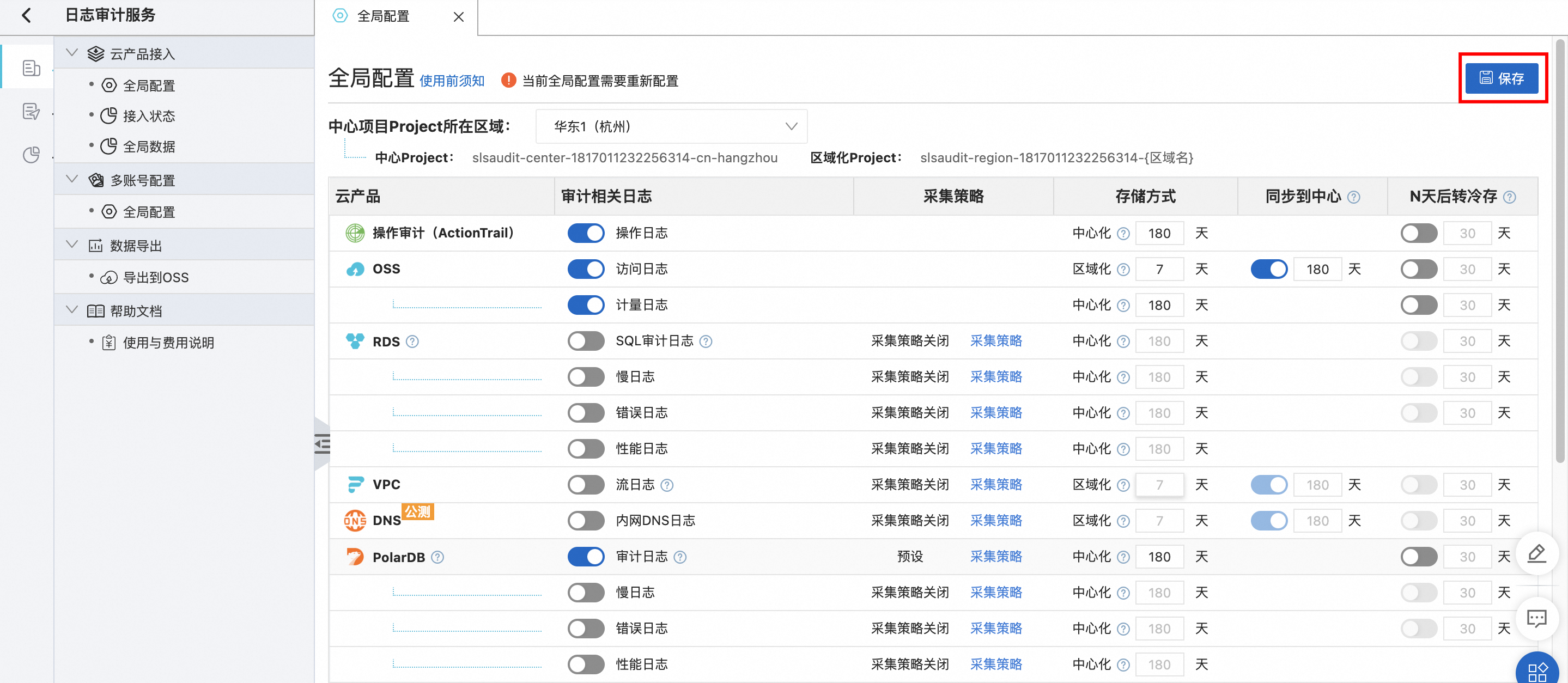Open the 华东1（杭州）region dropdown
Screen dimensions: 1568x683
(671, 126)
